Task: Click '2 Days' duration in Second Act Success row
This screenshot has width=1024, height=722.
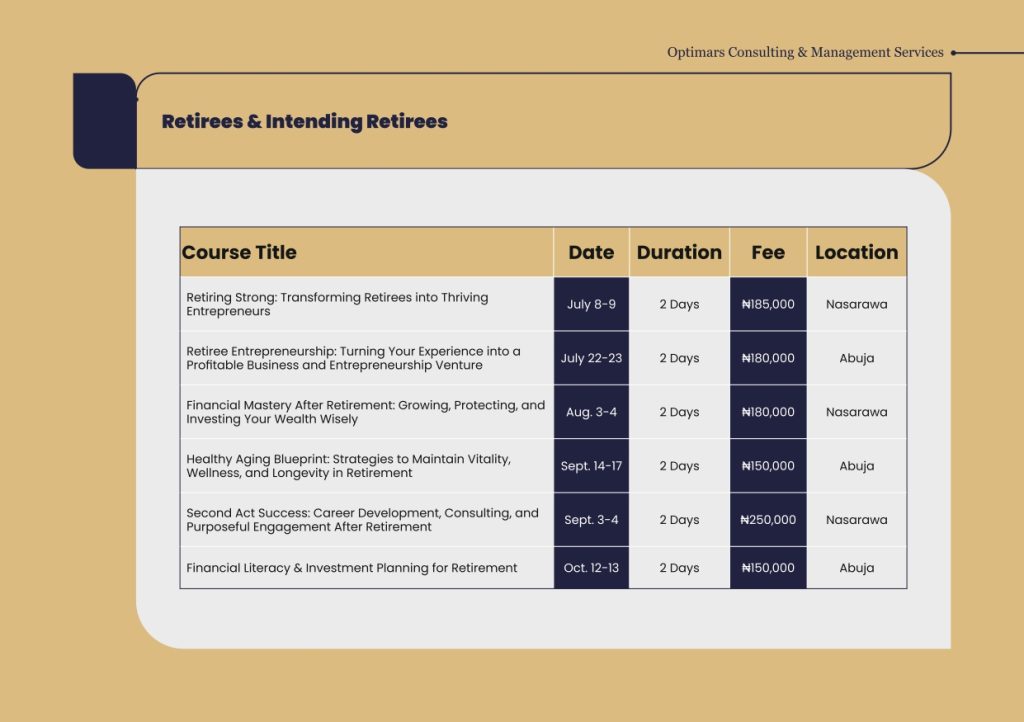Action: click(679, 520)
